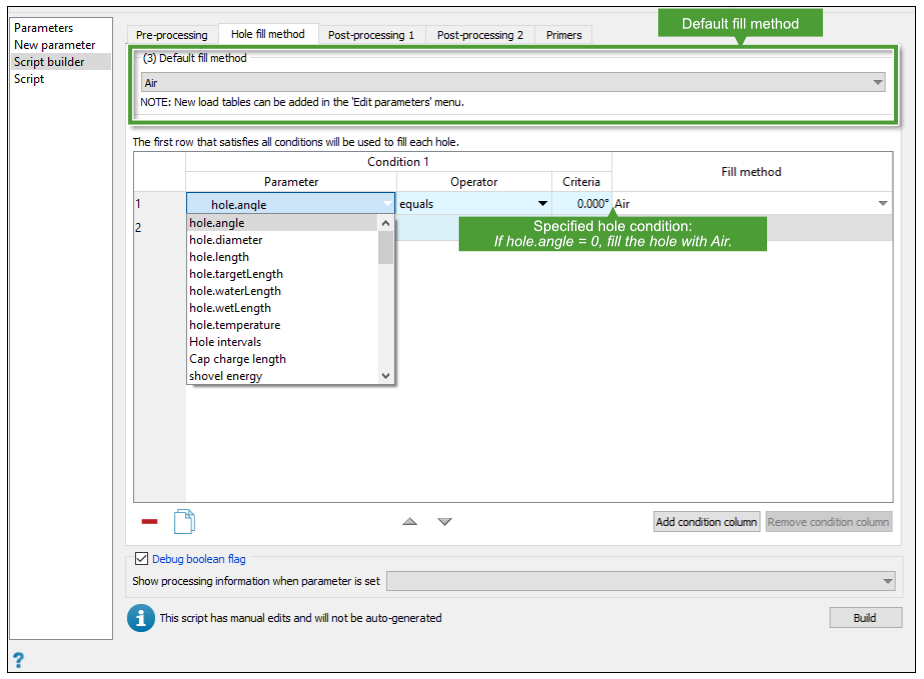Screen dimensions: 924x679
Task: Click the Remove condition column button
Action: [829, 522]
